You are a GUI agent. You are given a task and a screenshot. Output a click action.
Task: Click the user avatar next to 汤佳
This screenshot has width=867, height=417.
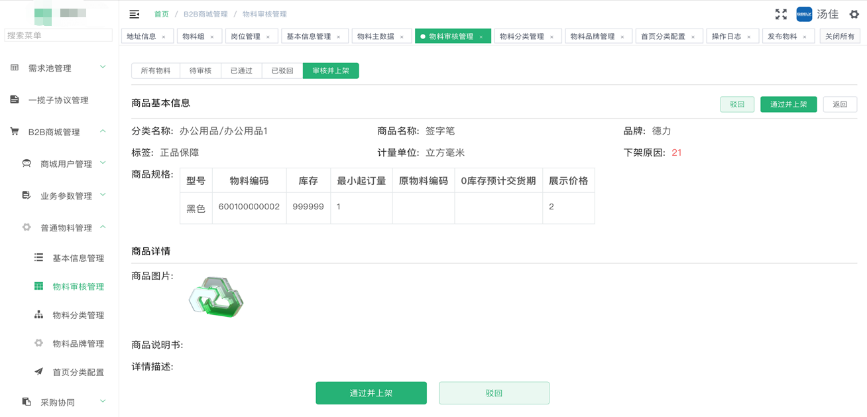[x=804, y=14]
